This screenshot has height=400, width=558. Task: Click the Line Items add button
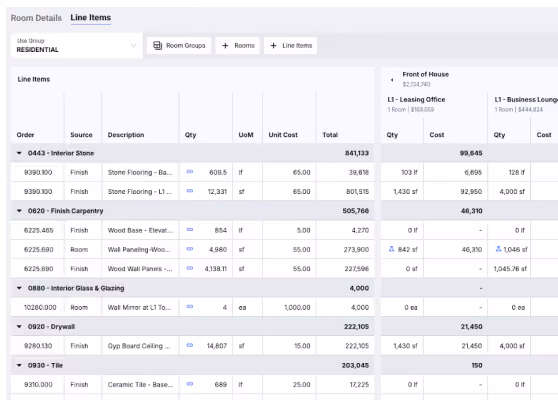[290, 46]
